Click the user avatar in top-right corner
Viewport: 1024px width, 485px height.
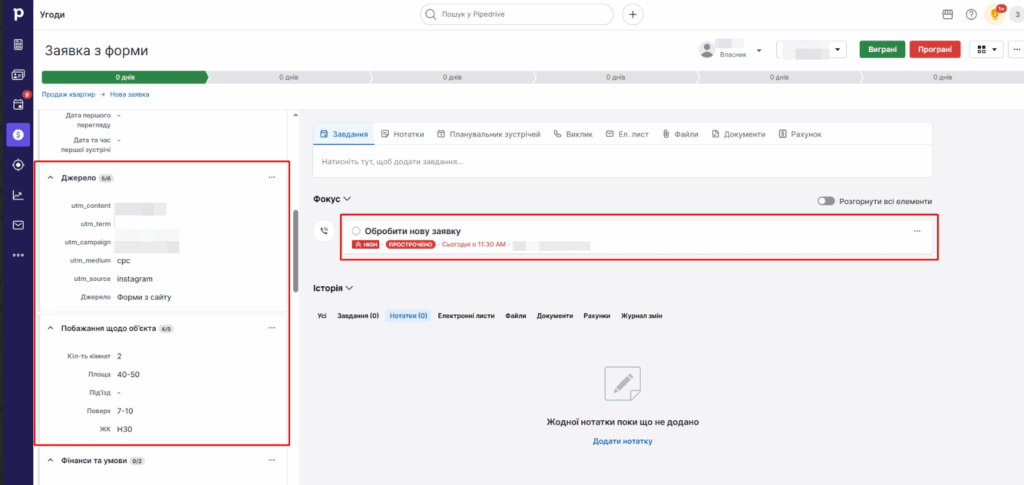point(1016,14)
